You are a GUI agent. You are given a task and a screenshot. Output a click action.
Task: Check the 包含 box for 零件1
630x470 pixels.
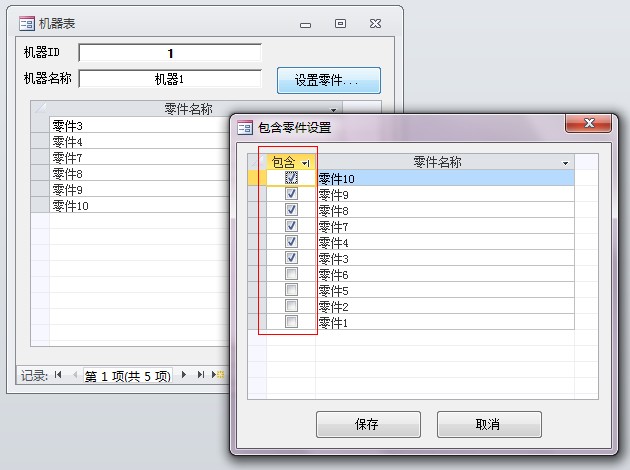point(291,322)
